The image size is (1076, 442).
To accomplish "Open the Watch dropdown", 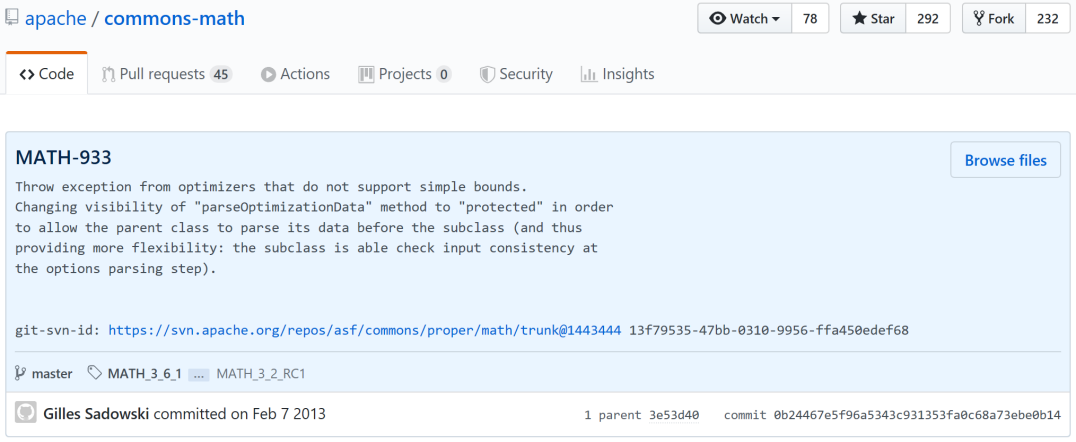I will pyautogui.click(x=744, y=19).
